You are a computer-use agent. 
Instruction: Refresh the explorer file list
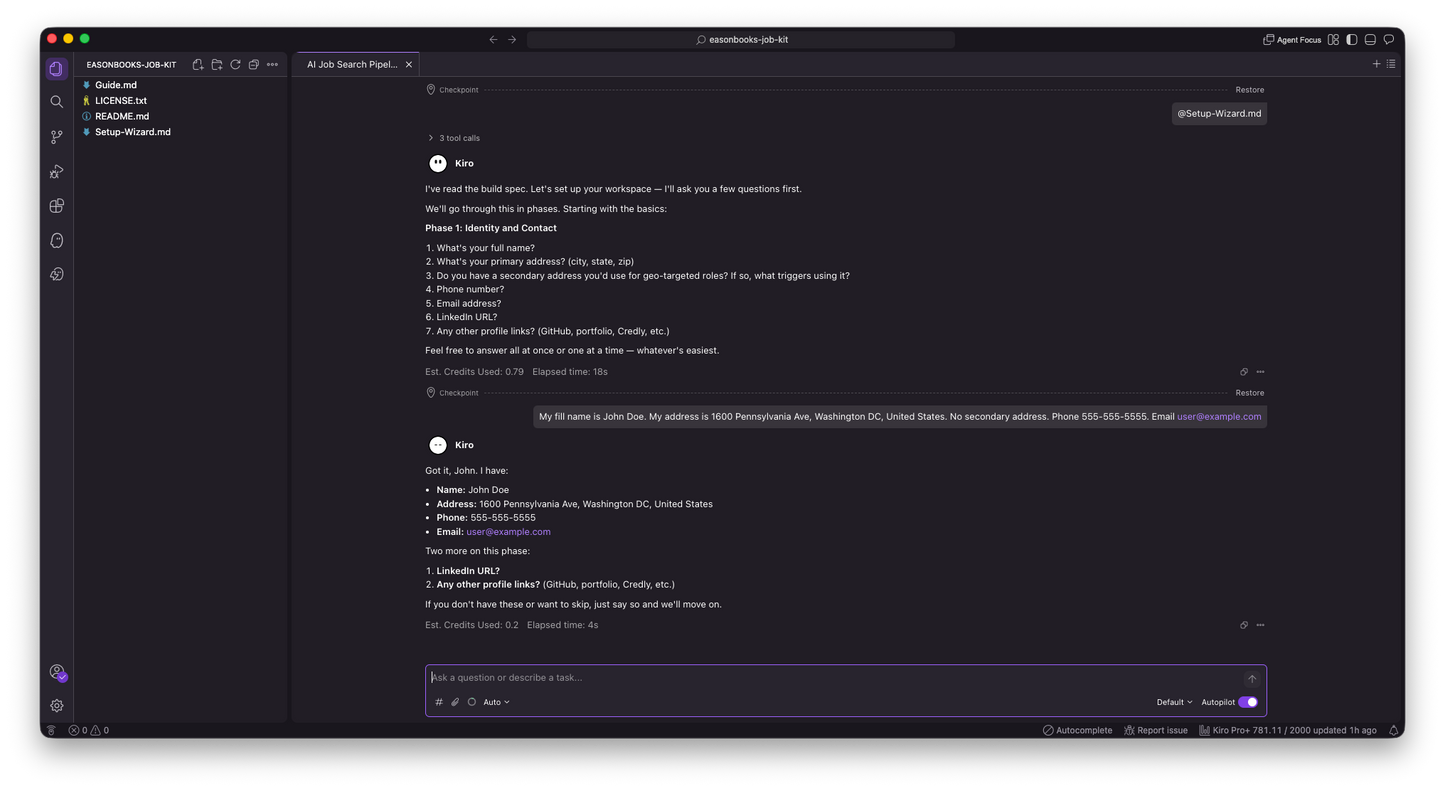(x=235, y=65)
